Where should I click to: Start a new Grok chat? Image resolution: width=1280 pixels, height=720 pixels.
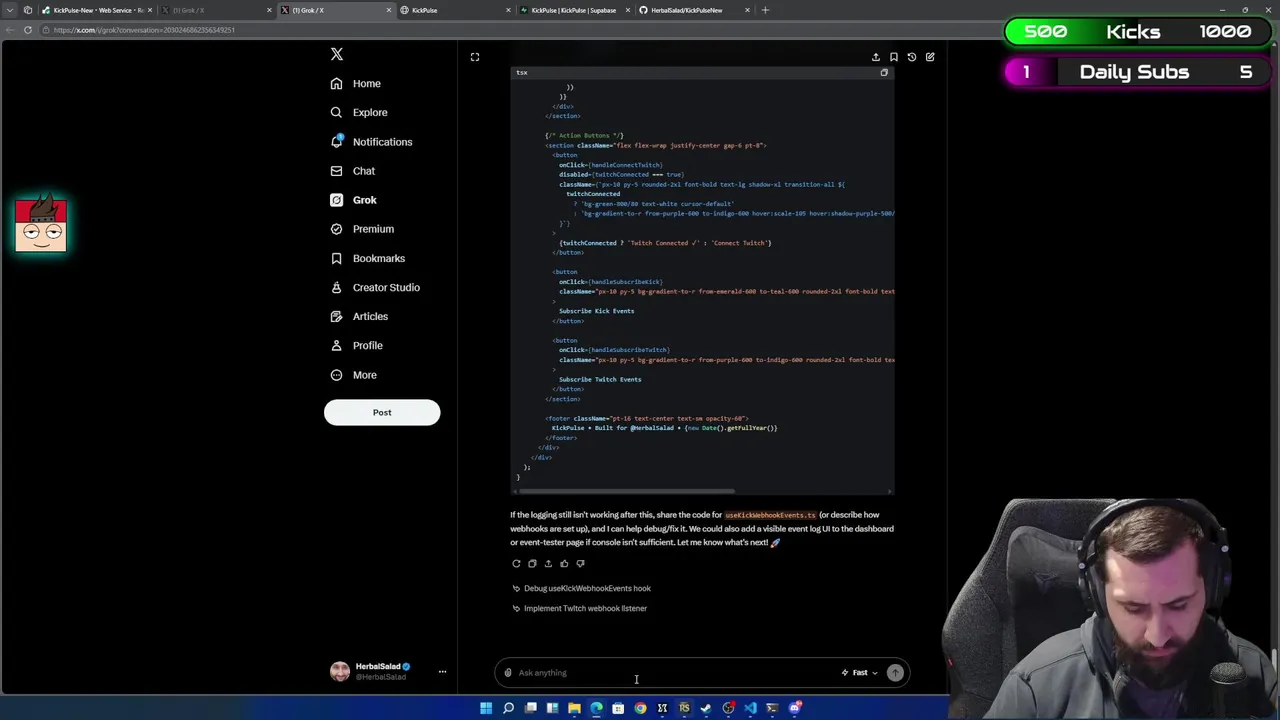click(930, 57)
